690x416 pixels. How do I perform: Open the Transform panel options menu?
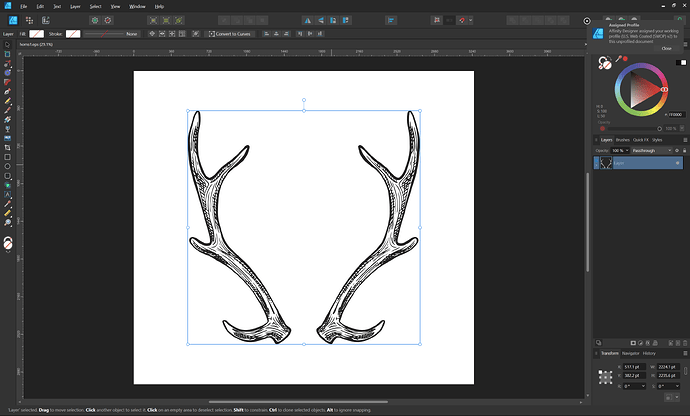tap(685, 353)
